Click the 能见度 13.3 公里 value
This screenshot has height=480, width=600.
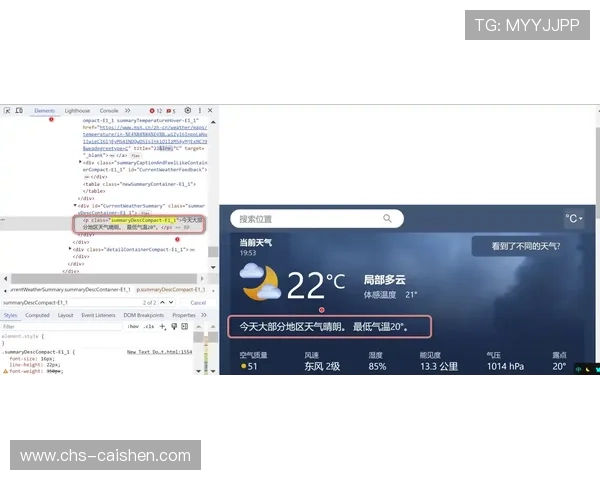tap(439, 367)
